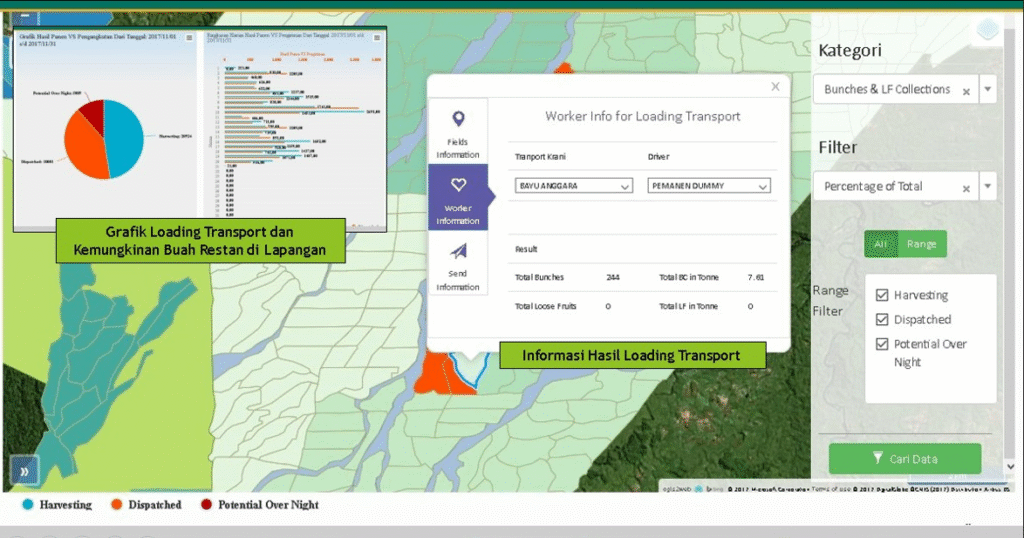Uncheck the Harvesting checkbox

pyautogui.click(x=882, y=295)
